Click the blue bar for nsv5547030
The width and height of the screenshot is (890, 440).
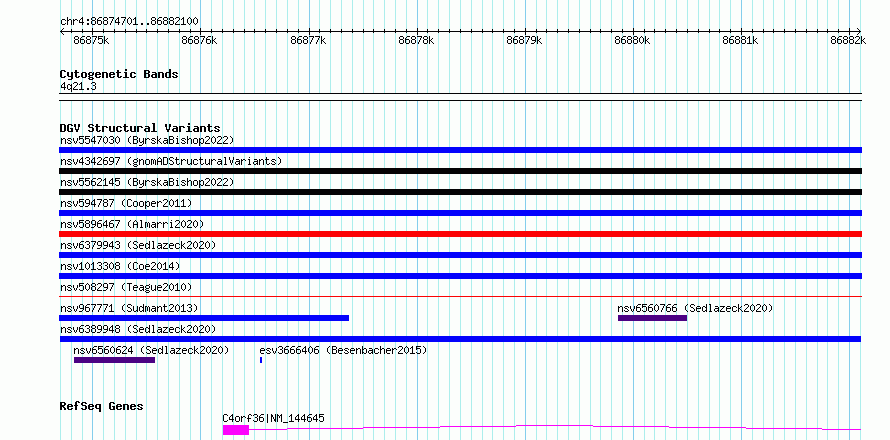460,150
